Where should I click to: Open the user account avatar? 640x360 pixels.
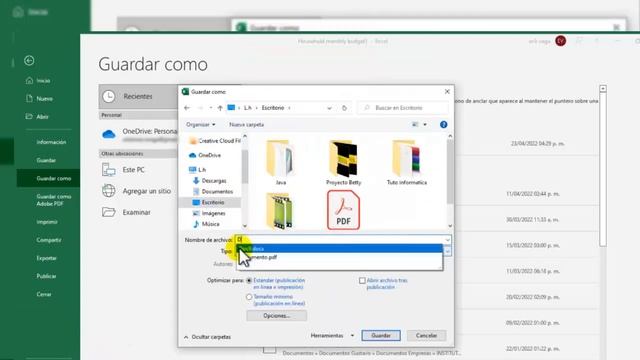click(x=560, y=41)
